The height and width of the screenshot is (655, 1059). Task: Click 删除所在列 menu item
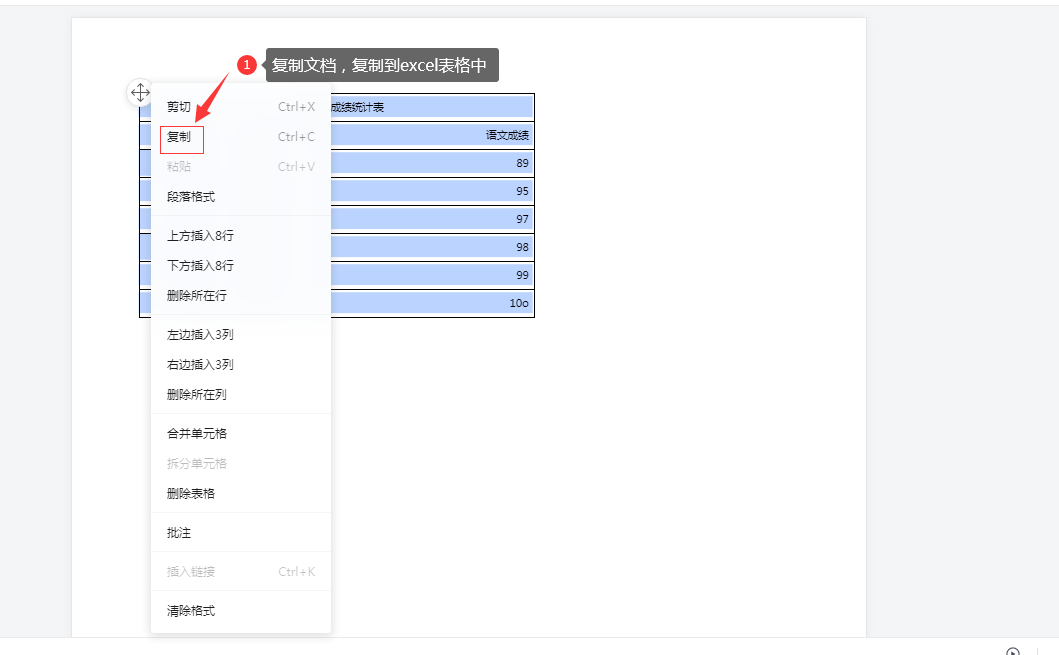[x=240, y=394]
